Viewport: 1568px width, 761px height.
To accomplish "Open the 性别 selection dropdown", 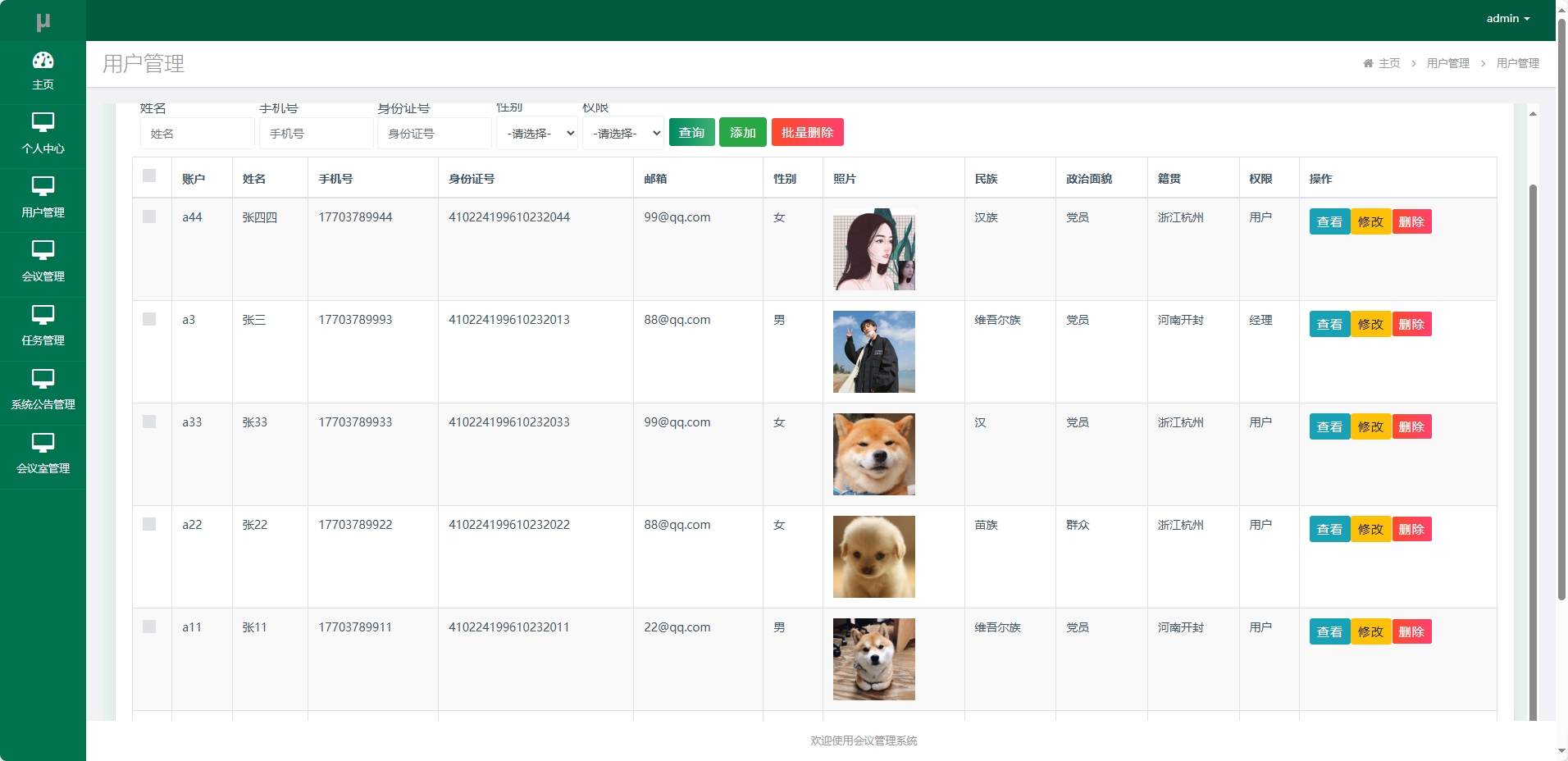I will tap(536, 133).
